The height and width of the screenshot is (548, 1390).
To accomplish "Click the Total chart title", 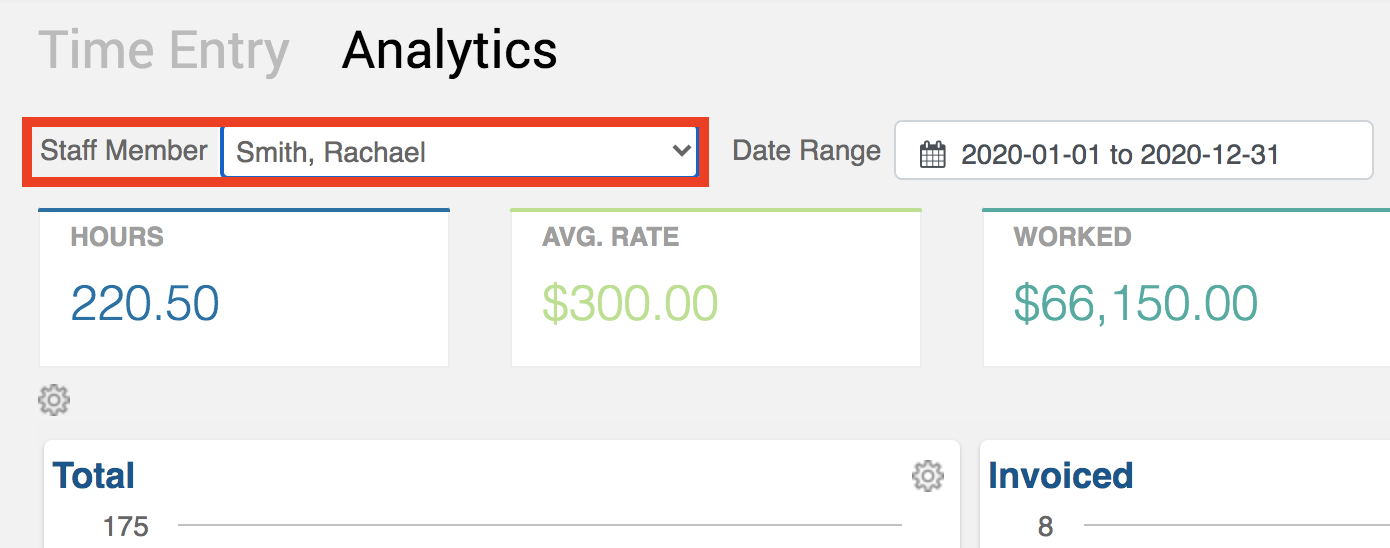I will [93, 475].
